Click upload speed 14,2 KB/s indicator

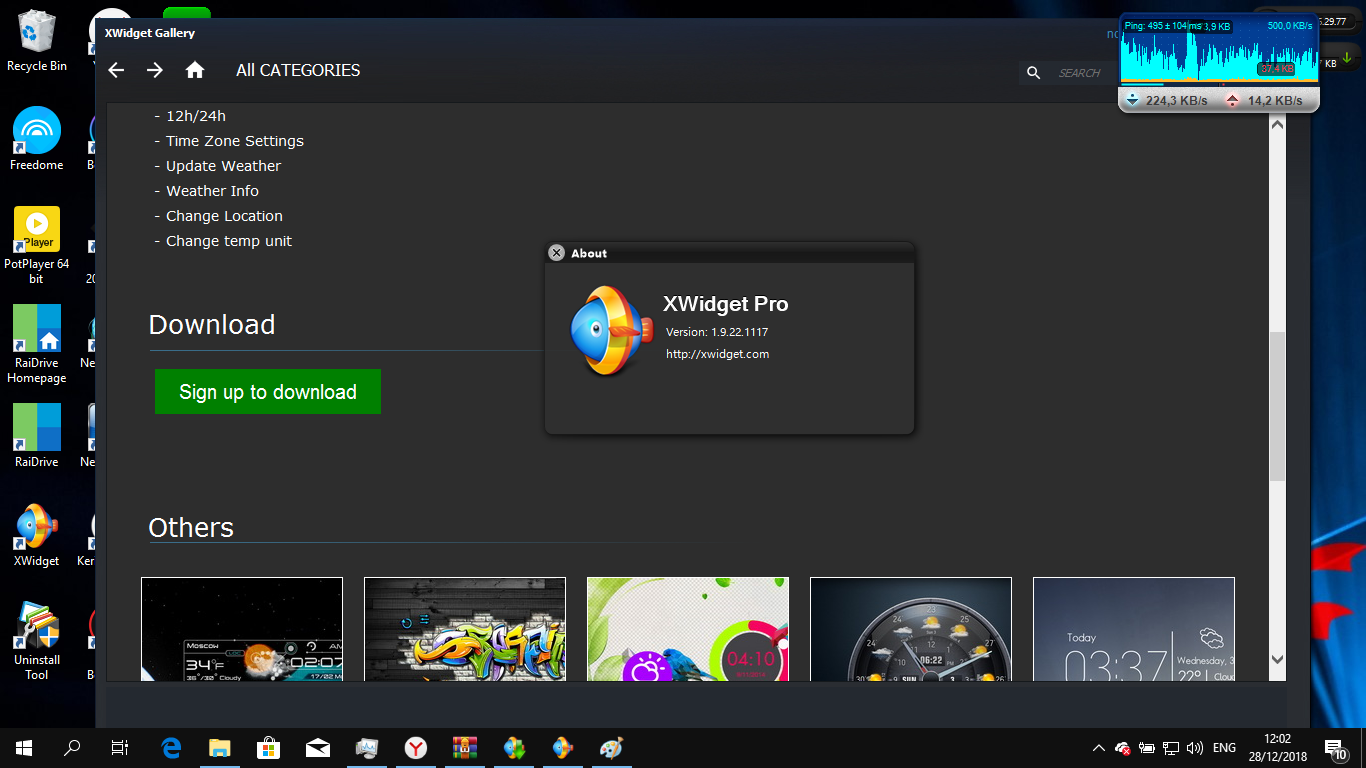click(1264, 100)
